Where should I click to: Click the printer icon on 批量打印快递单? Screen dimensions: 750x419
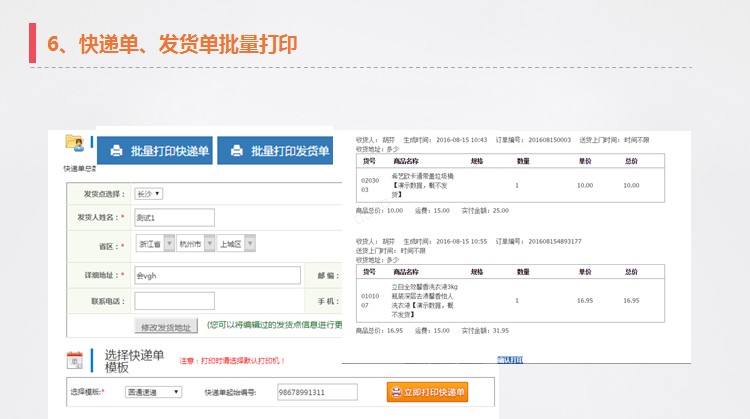116,151
